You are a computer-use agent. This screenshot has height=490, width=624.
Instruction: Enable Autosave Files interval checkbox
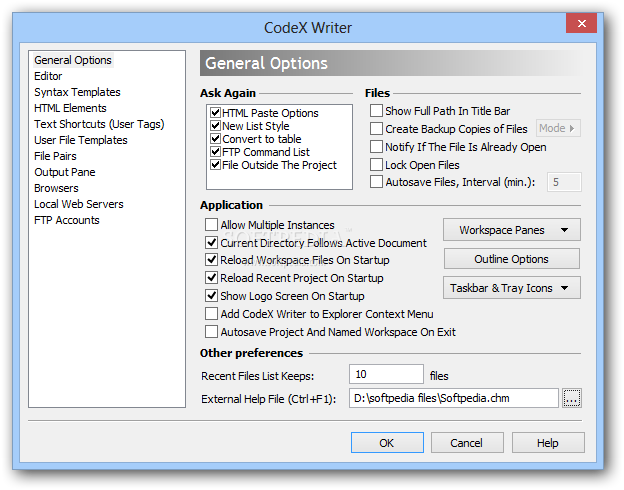coord(376,182)
